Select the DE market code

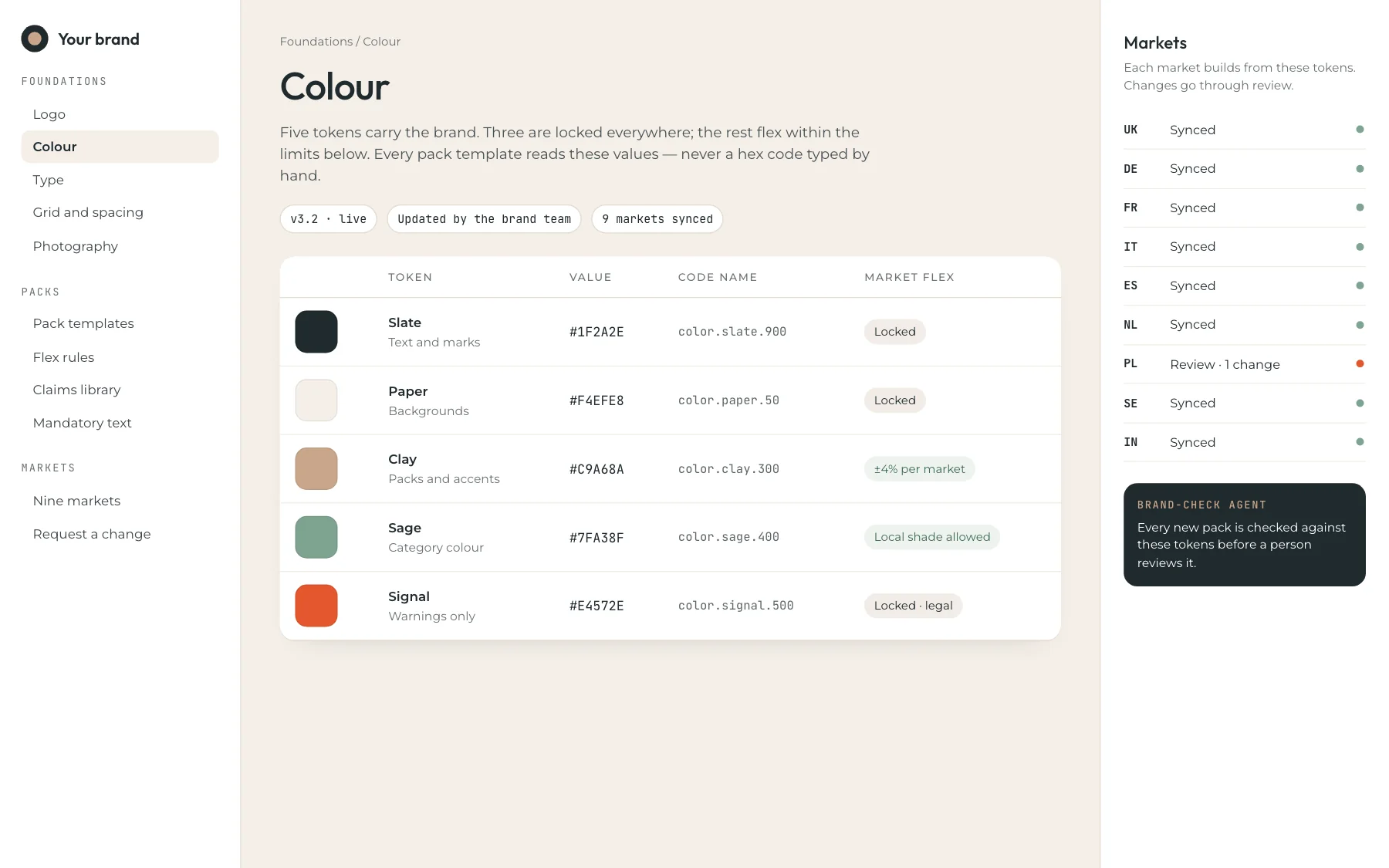pos(1130,169)
